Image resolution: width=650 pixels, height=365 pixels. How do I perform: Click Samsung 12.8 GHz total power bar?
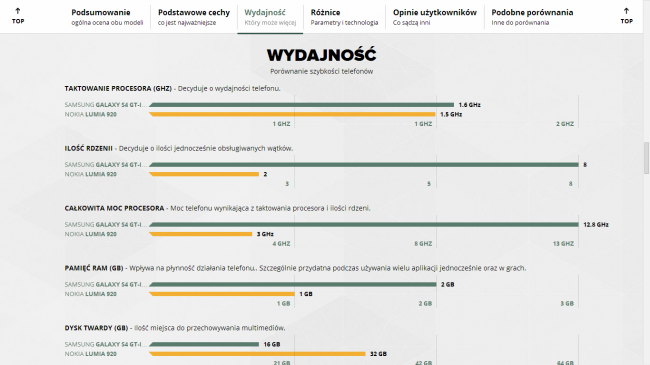(x=364, y=224)
